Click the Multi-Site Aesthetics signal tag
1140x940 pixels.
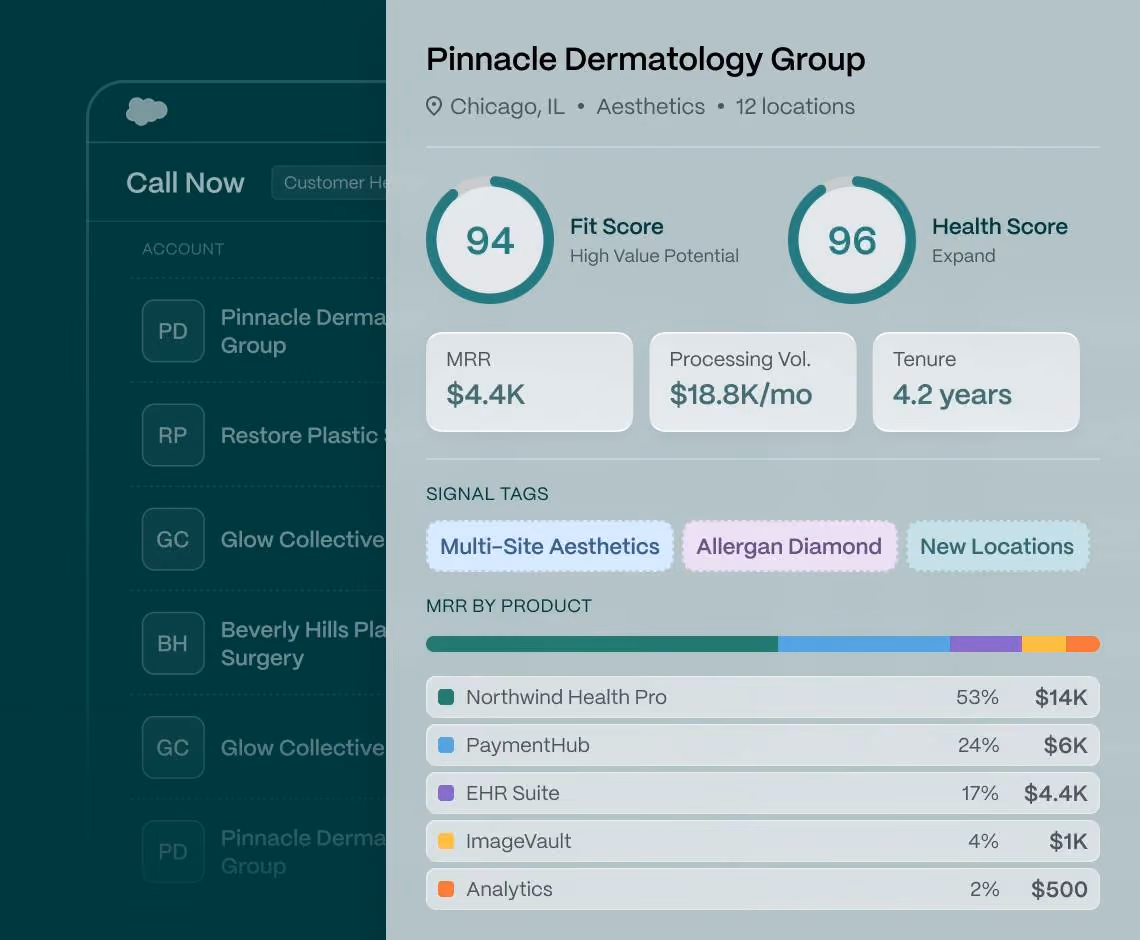tap(550, 546)
